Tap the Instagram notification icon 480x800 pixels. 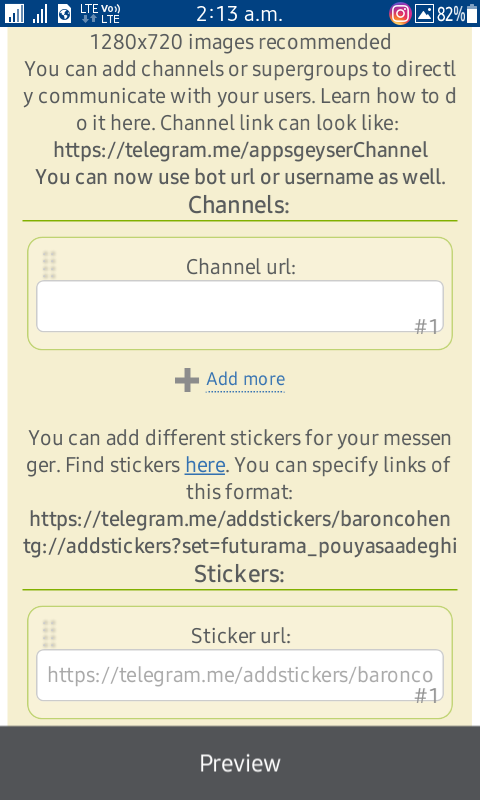tap(400, 14)
